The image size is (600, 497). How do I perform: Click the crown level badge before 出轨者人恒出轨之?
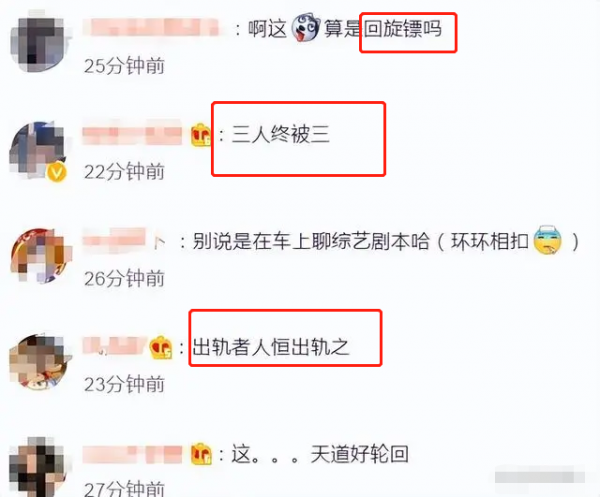(161, 347)
